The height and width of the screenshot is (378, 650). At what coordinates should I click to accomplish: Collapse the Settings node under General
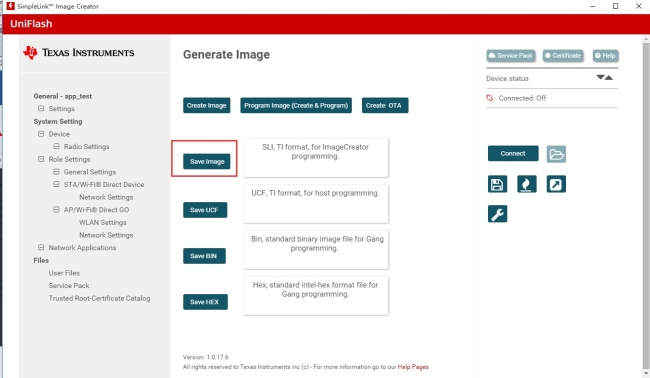click(x=41, y=108)
